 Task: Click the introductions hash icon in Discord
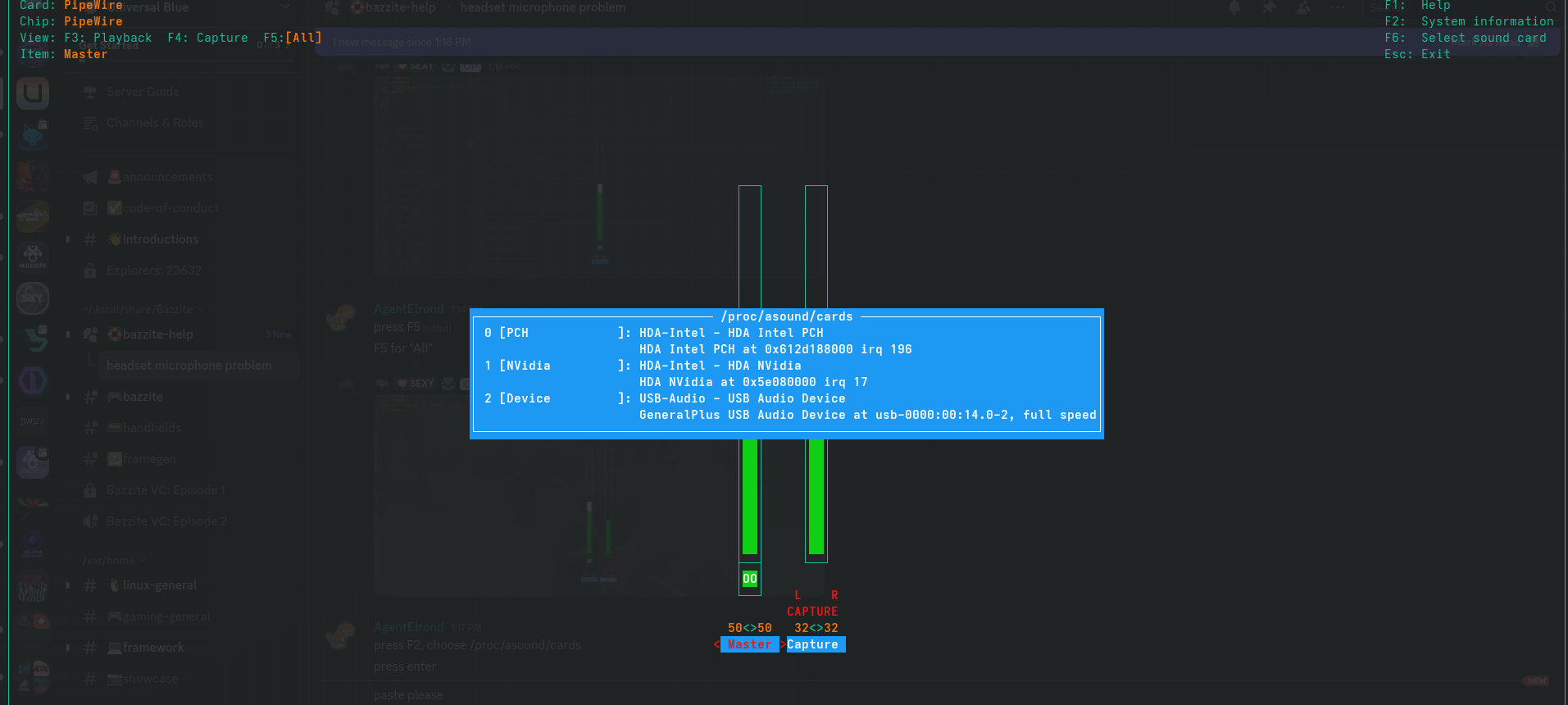pos(90,239)
